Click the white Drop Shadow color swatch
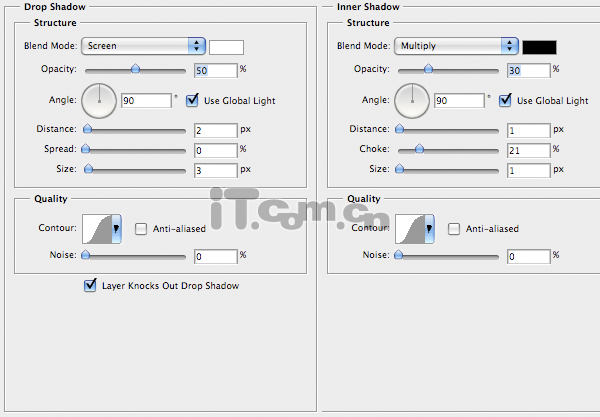 tap(226, 46)
